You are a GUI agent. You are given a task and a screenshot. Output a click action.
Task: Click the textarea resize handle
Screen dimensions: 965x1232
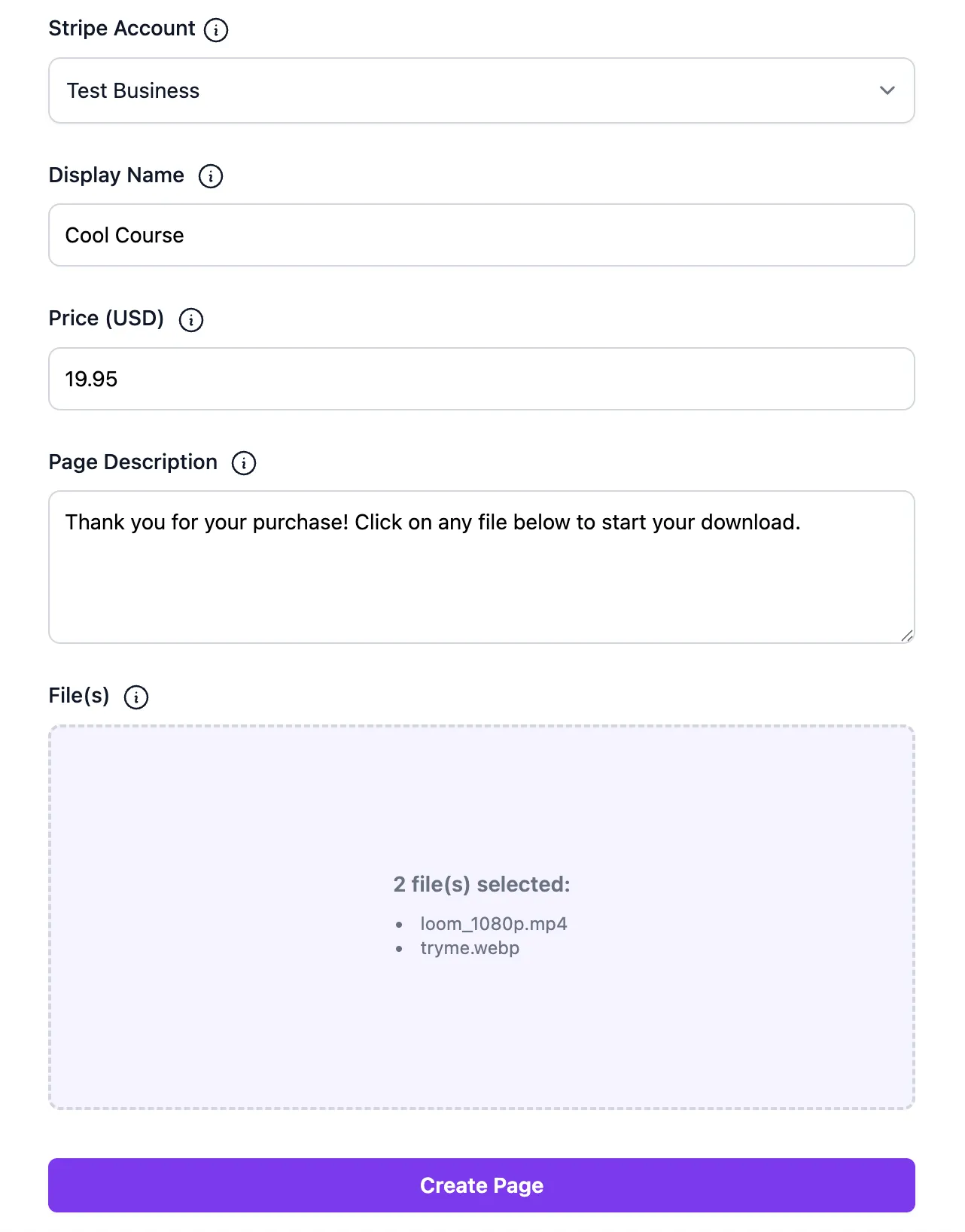click(x=908, y=635)
